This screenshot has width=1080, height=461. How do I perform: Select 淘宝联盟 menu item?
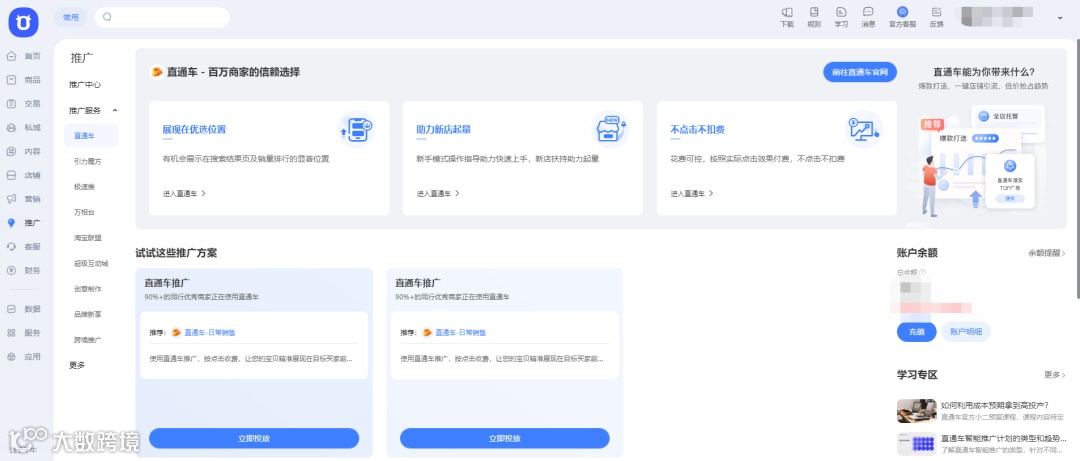(87, 238)
